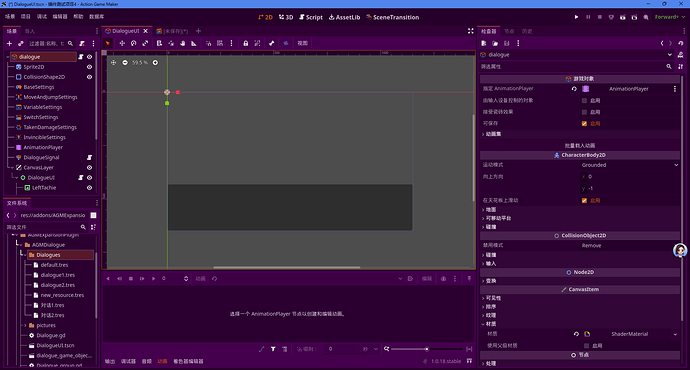The image size is (690, 370).
Task: Toggle visibility of CollisionShape2D node
Action: (89, 77)
